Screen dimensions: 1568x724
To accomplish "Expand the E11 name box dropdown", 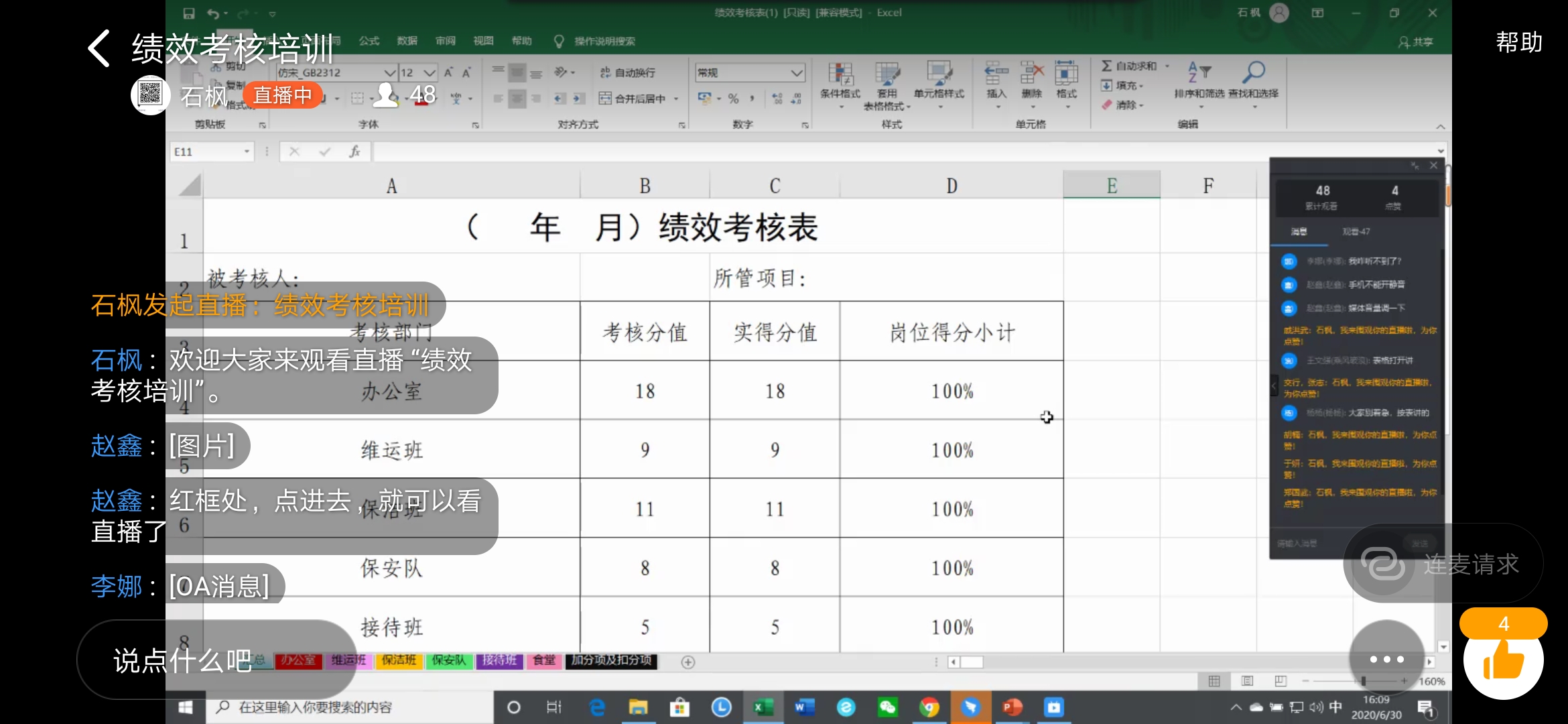I will tap(247, 152).
